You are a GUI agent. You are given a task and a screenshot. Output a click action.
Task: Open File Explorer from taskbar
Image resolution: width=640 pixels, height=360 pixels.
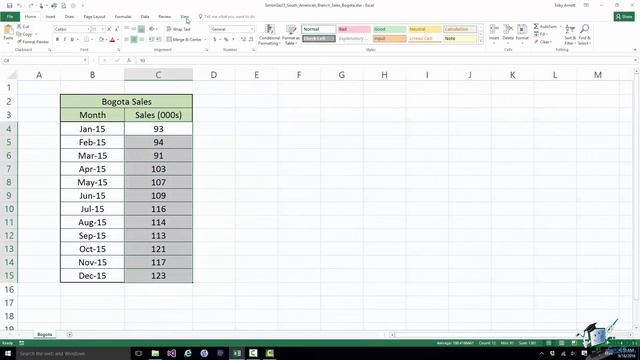(155, 353)
